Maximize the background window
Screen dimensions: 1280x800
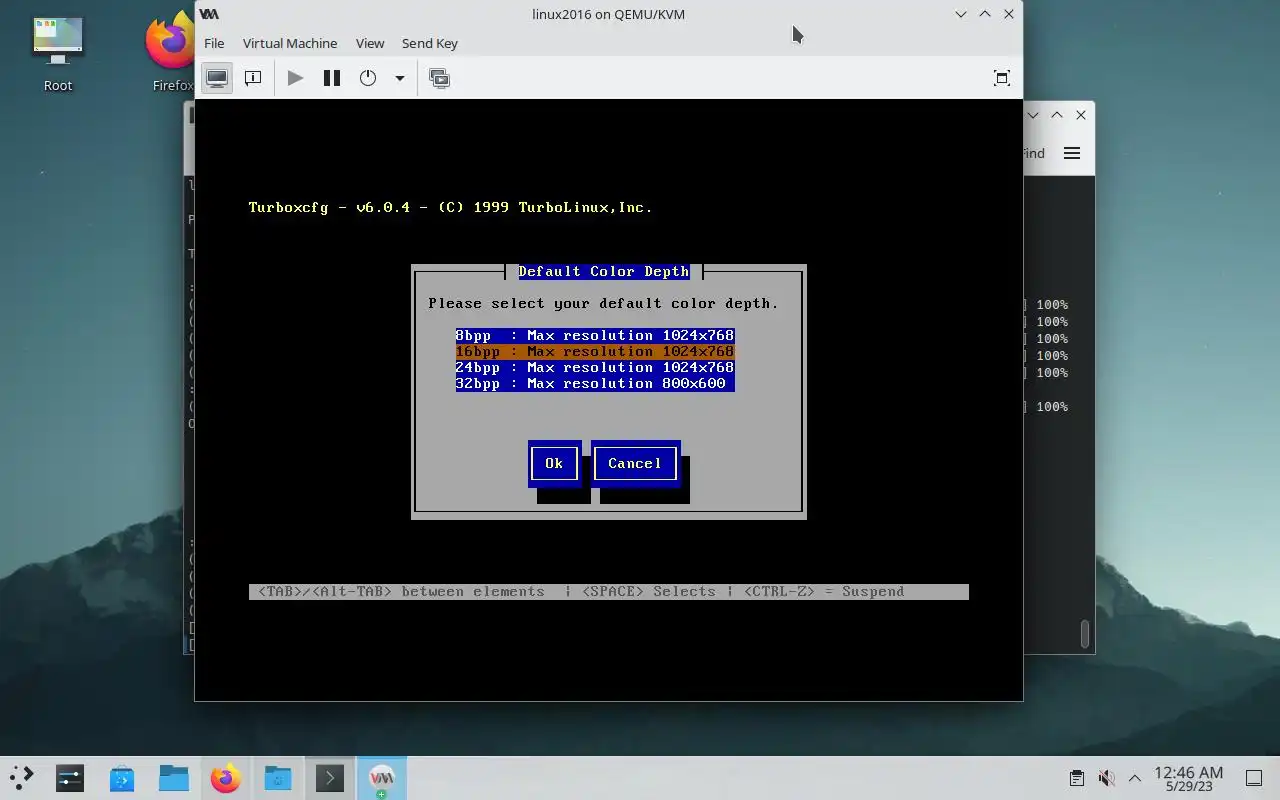point(1057,115)
